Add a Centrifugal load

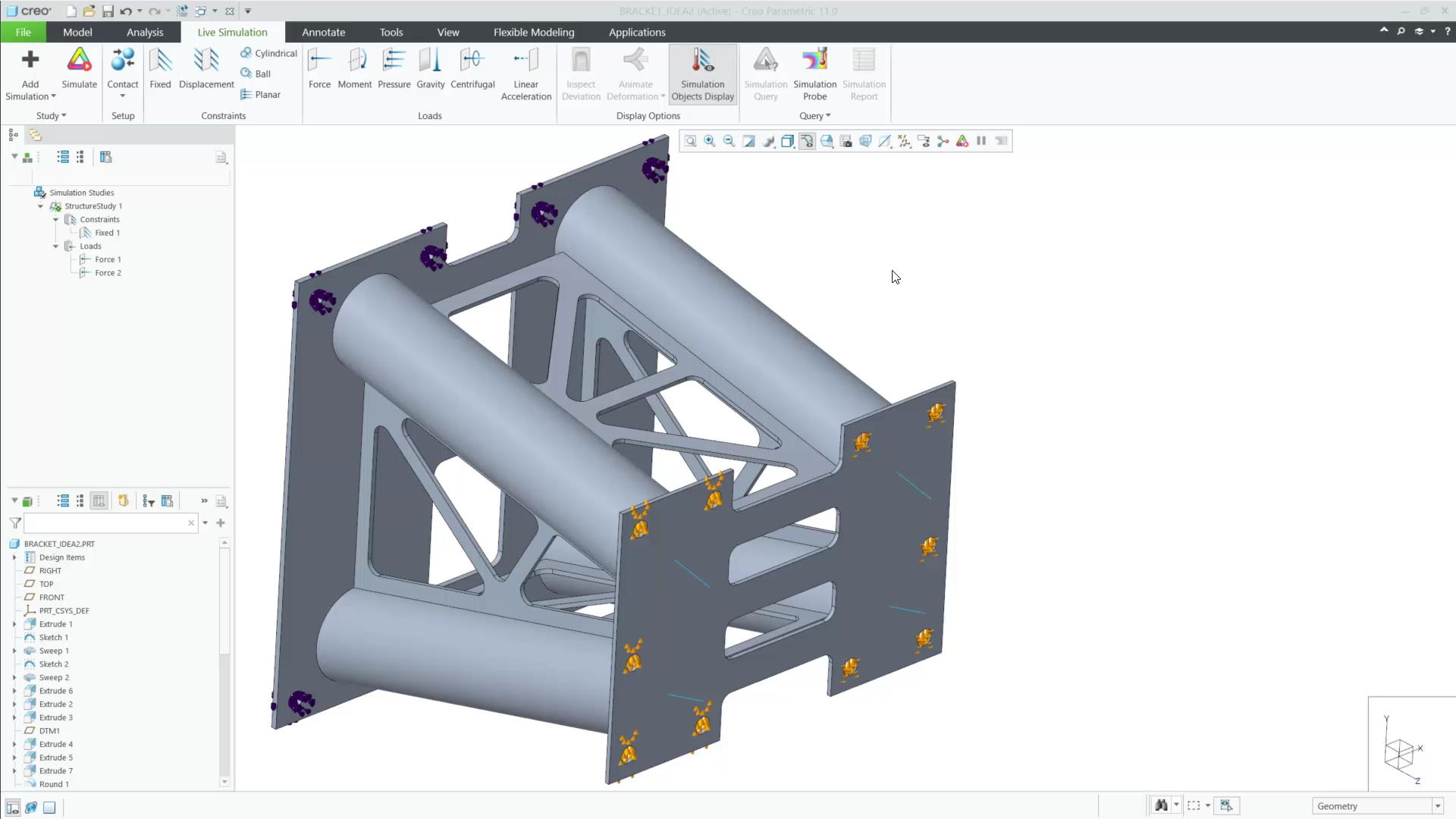click(x=472, y=68)
